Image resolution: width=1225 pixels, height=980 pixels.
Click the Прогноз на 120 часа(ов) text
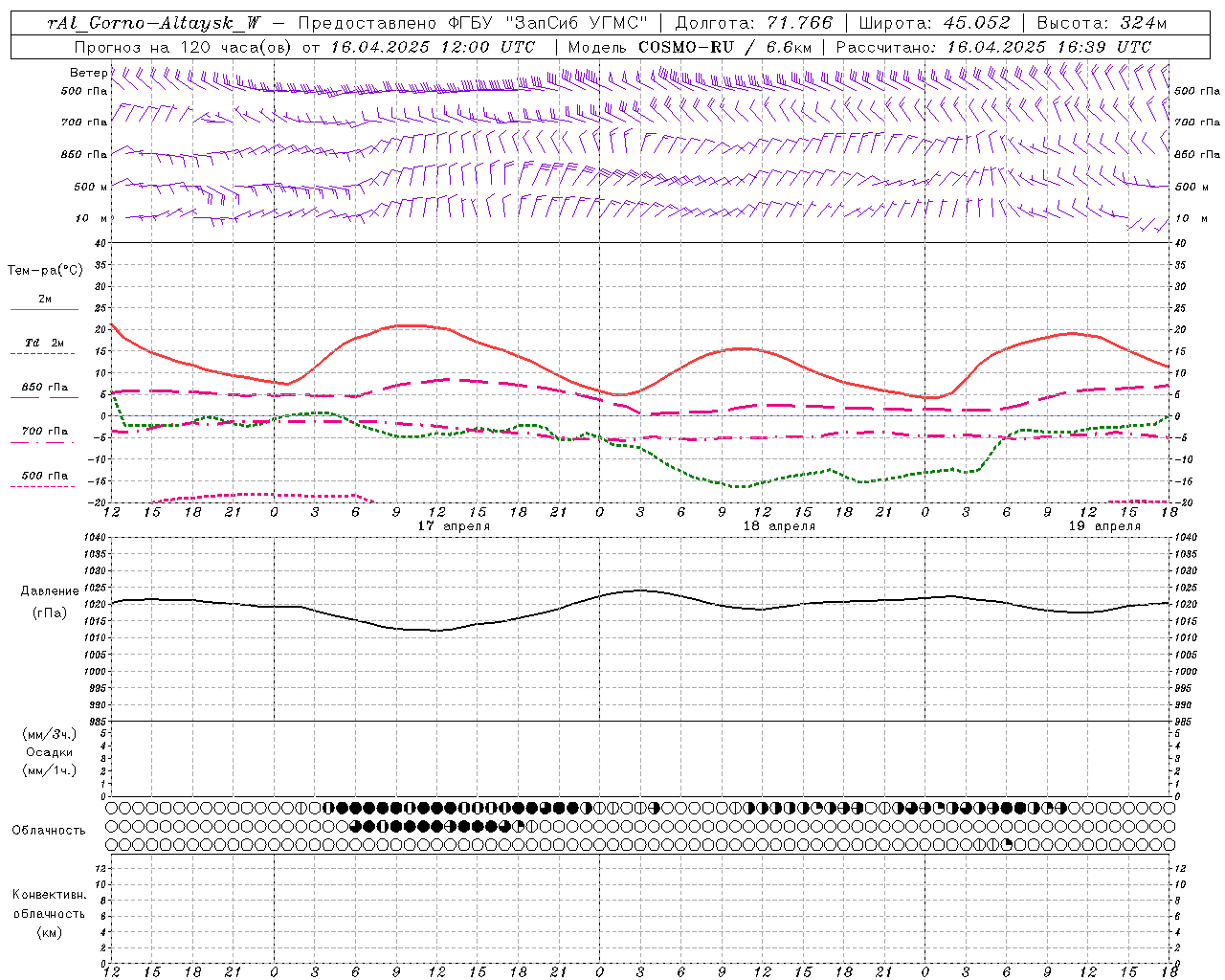(185, 47)
